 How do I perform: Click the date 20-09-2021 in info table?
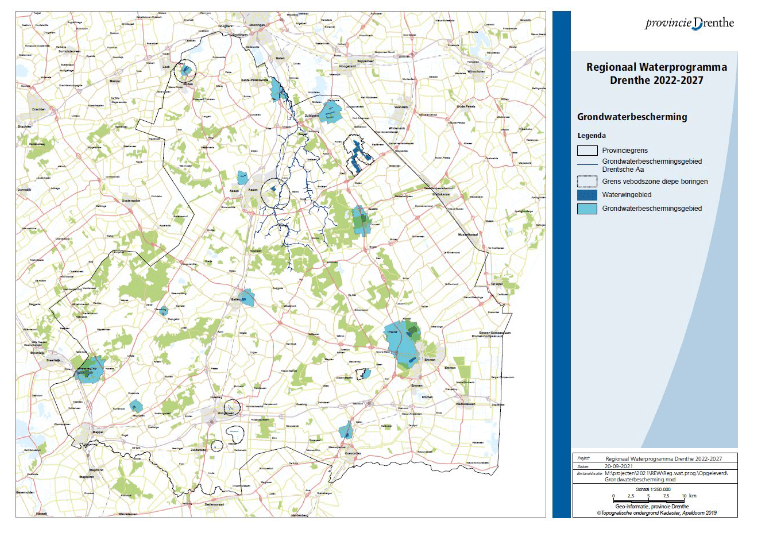[x=622, y=465]
